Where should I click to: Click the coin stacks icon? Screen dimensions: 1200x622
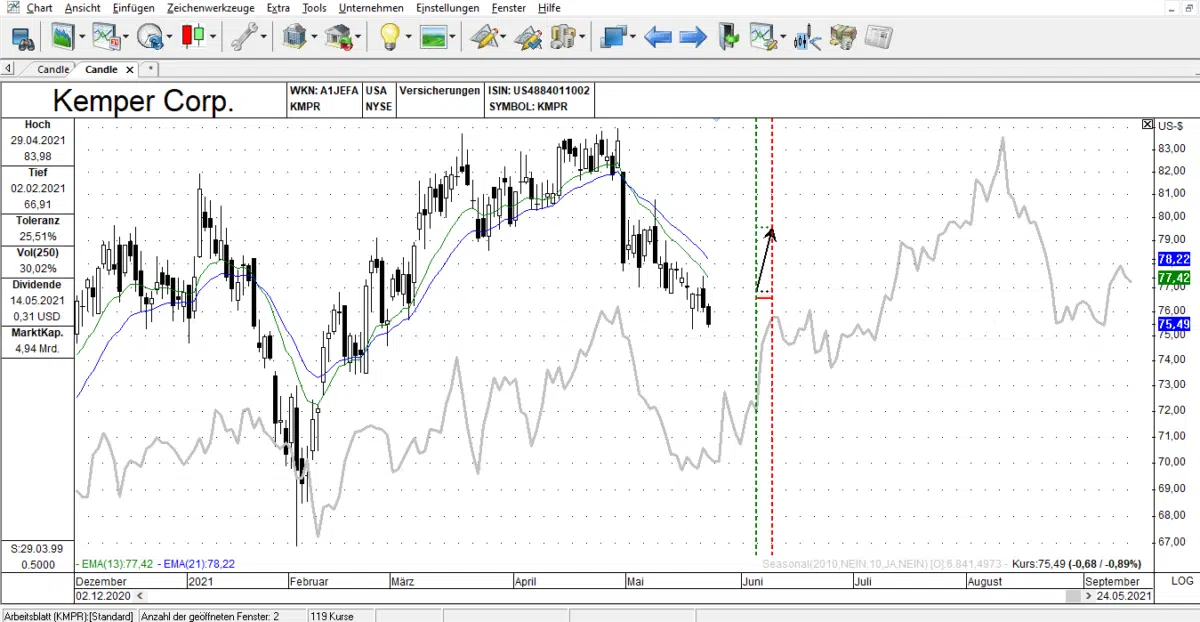tap(563, 38)
